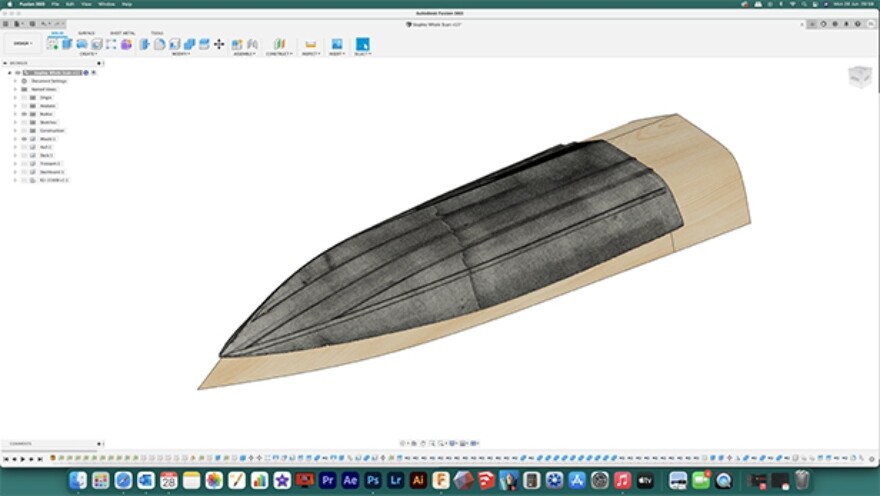Screen dimensions: 880x496
Task: Toggle visibility of the Construction folder
Action: 24,131
